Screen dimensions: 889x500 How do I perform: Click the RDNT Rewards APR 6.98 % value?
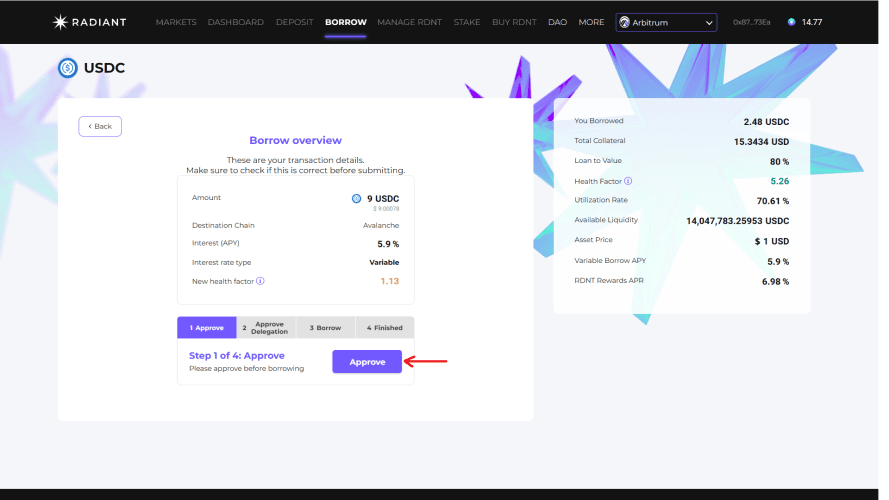[775, 282]
